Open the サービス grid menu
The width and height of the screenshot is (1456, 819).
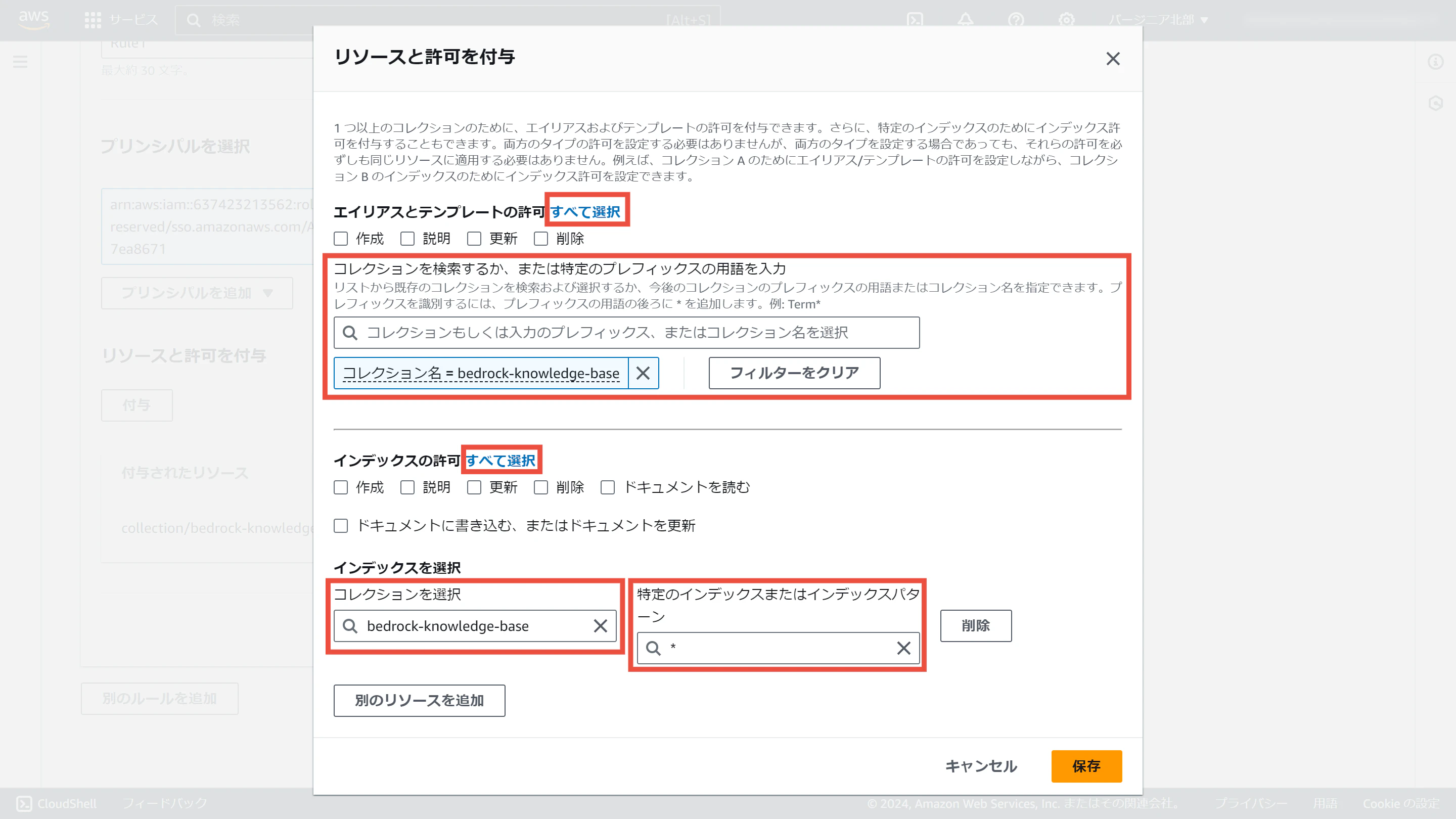[121, 20]
